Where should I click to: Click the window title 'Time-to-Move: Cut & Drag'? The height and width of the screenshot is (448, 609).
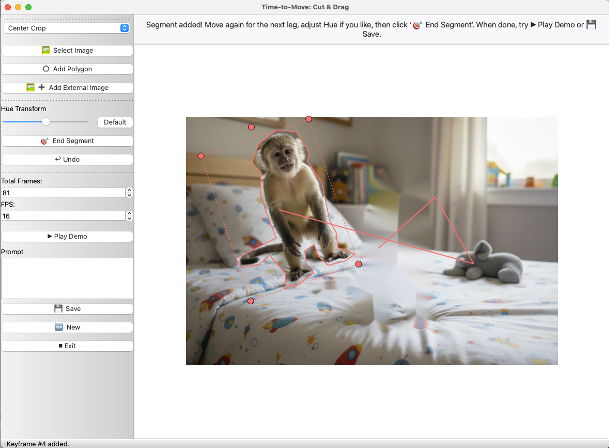[x=305, y=7]
